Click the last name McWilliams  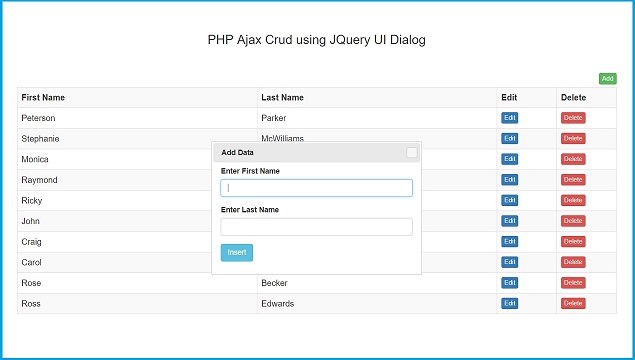coord(282,138)
